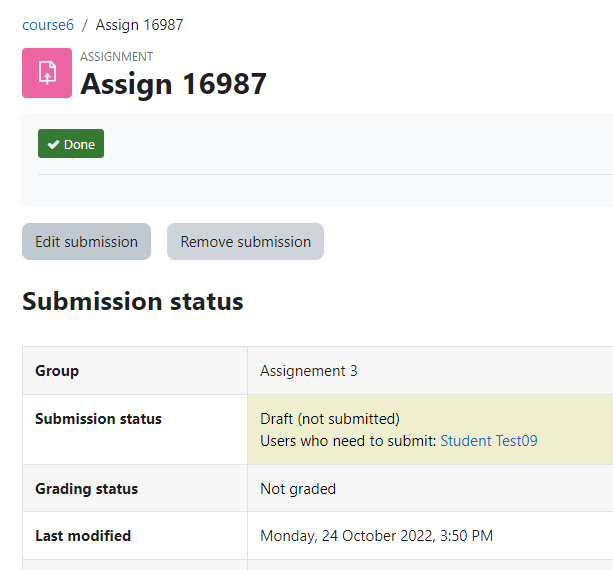Click the Submission status row label
This screenshot has height=570, width=613.
click(98, 419)
